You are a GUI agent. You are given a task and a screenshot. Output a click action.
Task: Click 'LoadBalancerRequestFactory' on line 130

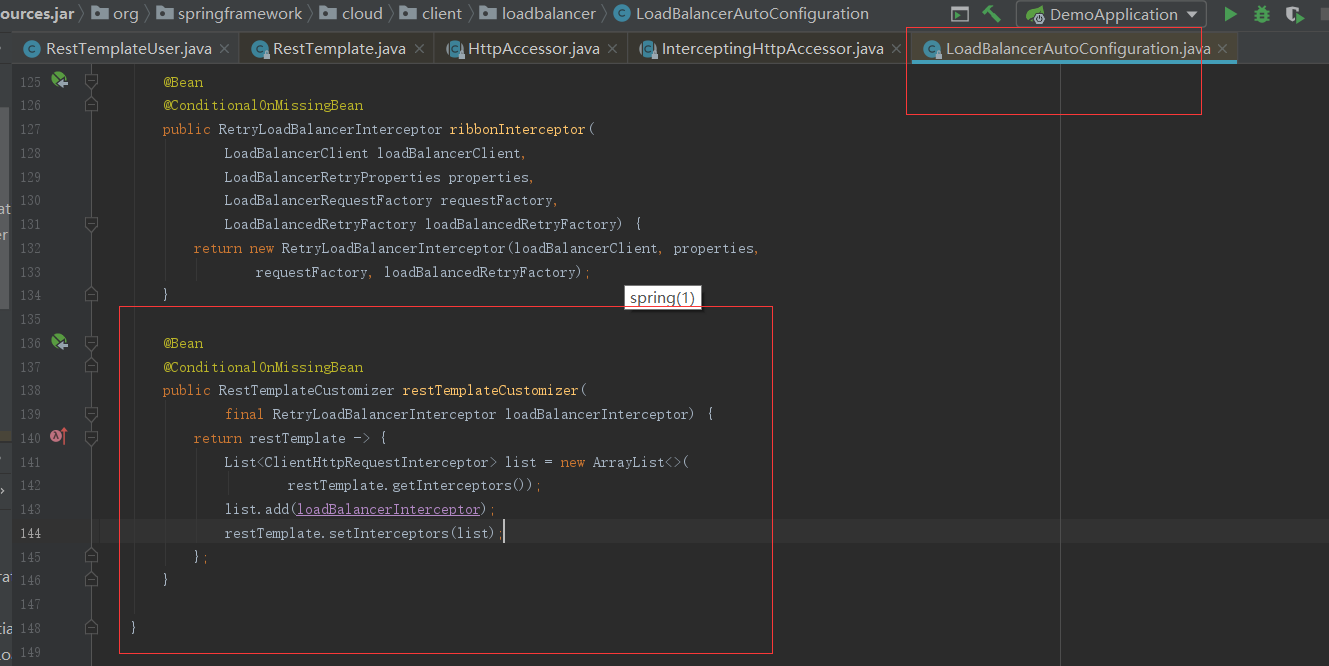(328, 201)
